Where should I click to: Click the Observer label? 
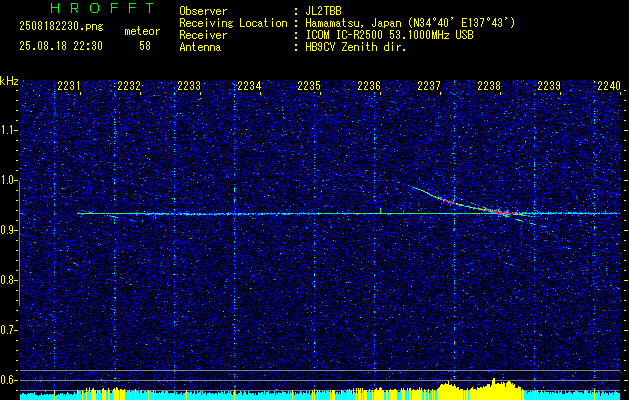pos(203,11)
